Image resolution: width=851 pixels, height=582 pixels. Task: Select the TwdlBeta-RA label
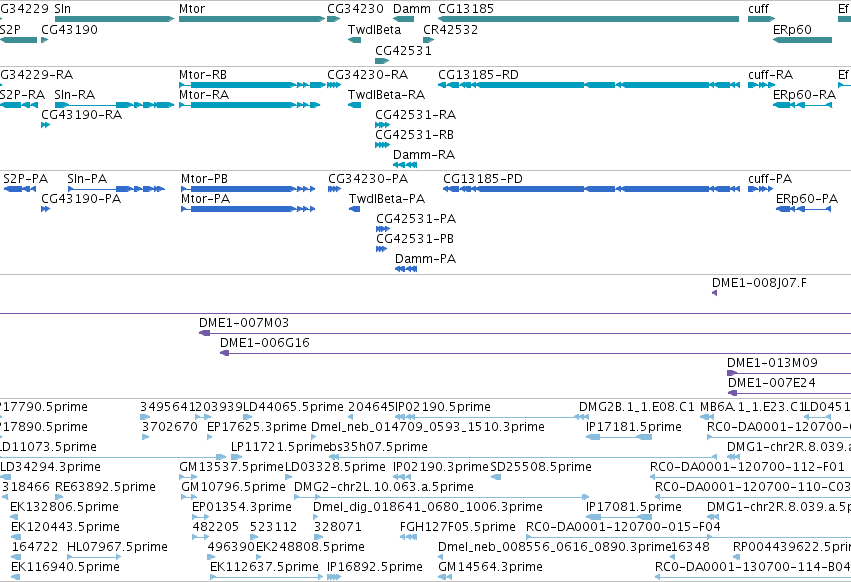386,94
